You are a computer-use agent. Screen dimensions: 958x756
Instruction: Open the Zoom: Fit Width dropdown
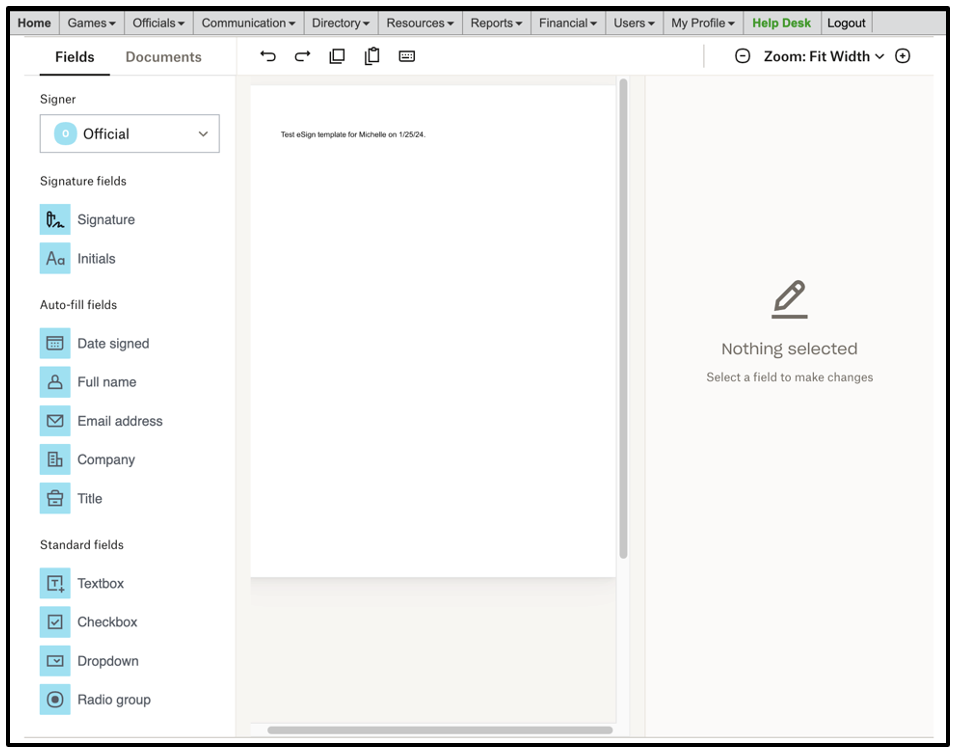[x=824, y=56]
